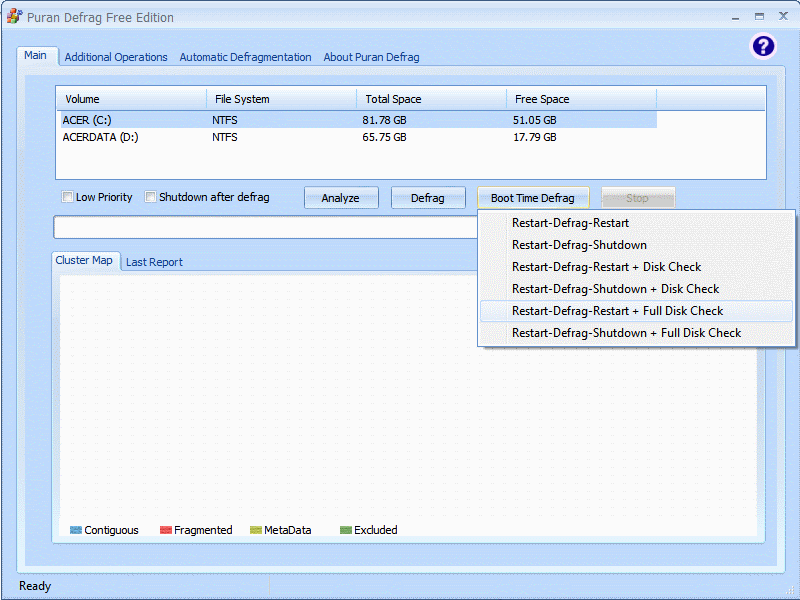Click the Analyze button
Screen dimensions: 800x600
[x=341, y=198]
